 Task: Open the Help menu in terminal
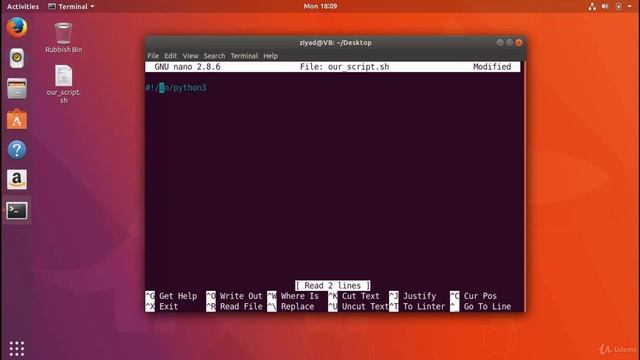(x=270, y=56)
